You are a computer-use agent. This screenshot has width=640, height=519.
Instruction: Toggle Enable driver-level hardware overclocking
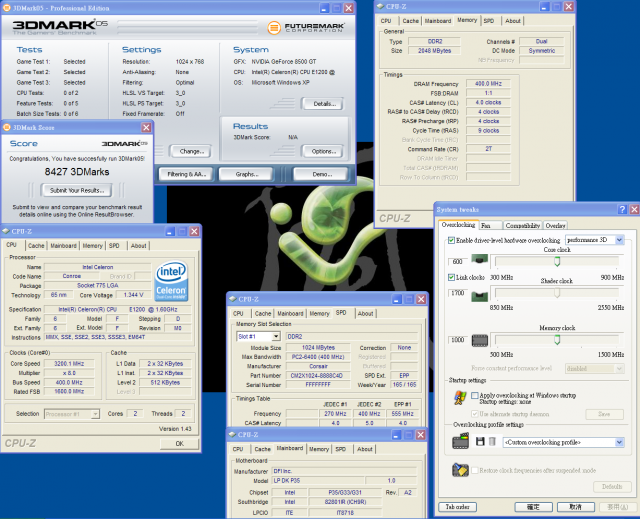pos(451,240)
